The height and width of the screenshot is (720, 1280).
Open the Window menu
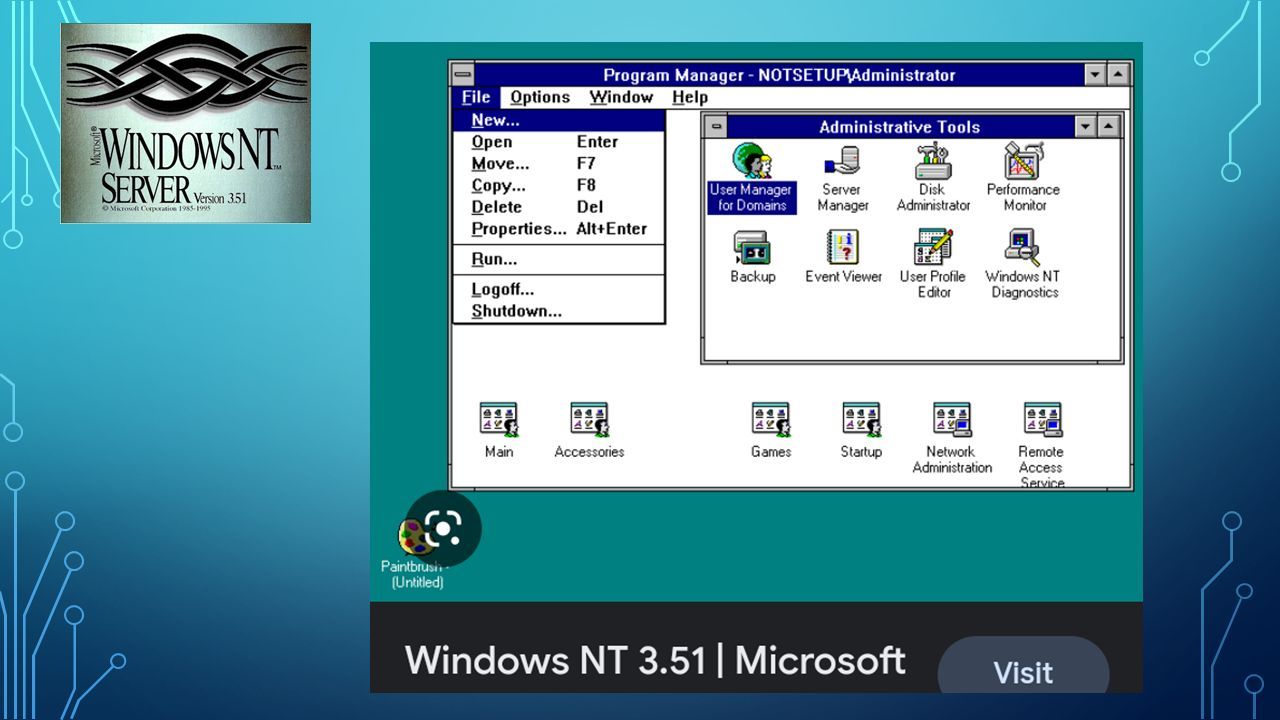[621, 97]
